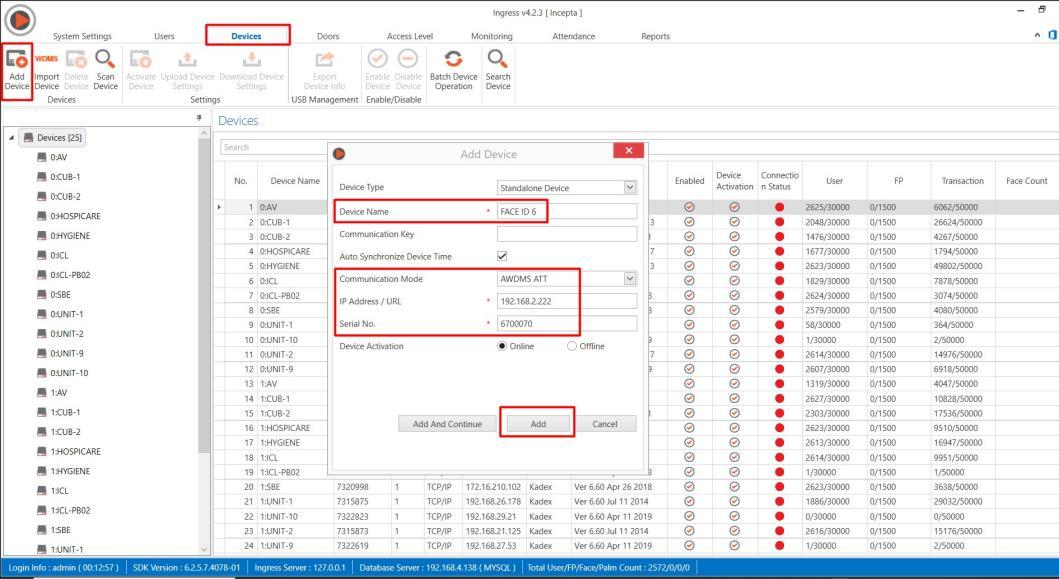Click the Ingress logo at top left

pos(20,20)
